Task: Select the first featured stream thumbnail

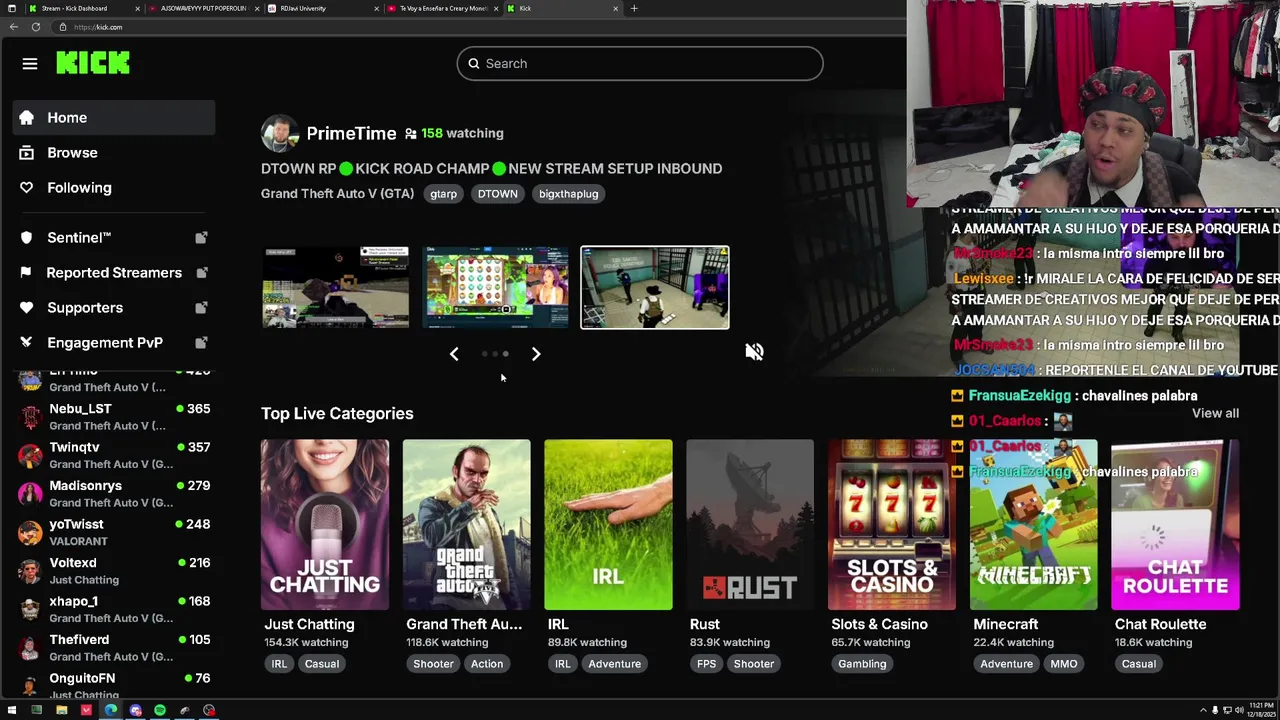Action: [x=335, y=288]
